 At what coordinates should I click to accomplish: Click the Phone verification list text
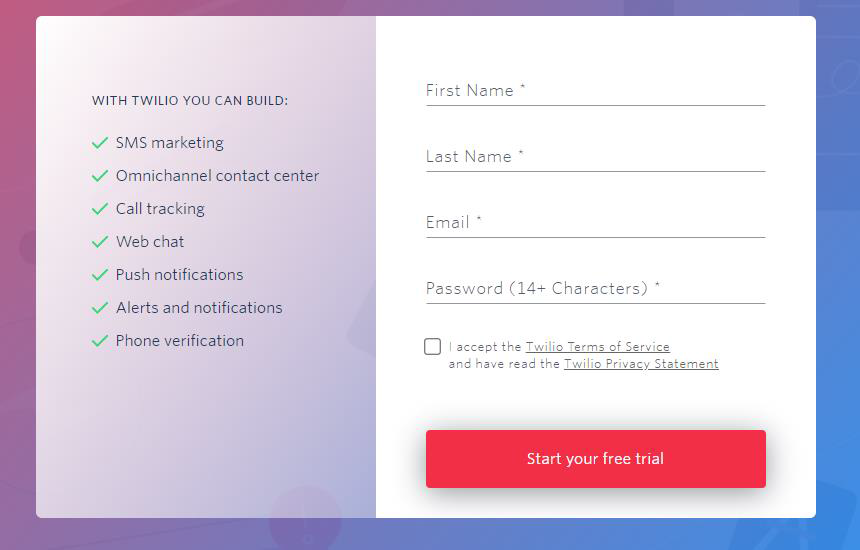click(x=179, y=341)
